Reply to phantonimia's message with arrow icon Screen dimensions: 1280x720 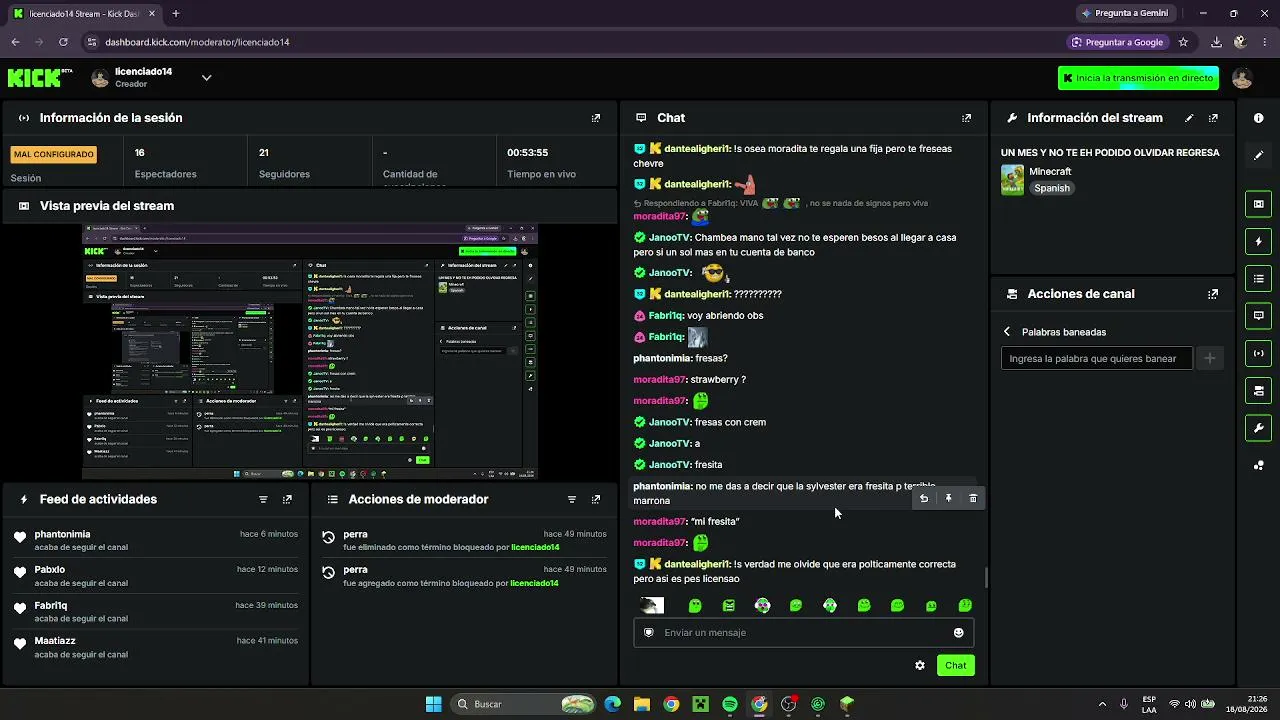pyautogui.click(x=924, y=498)
